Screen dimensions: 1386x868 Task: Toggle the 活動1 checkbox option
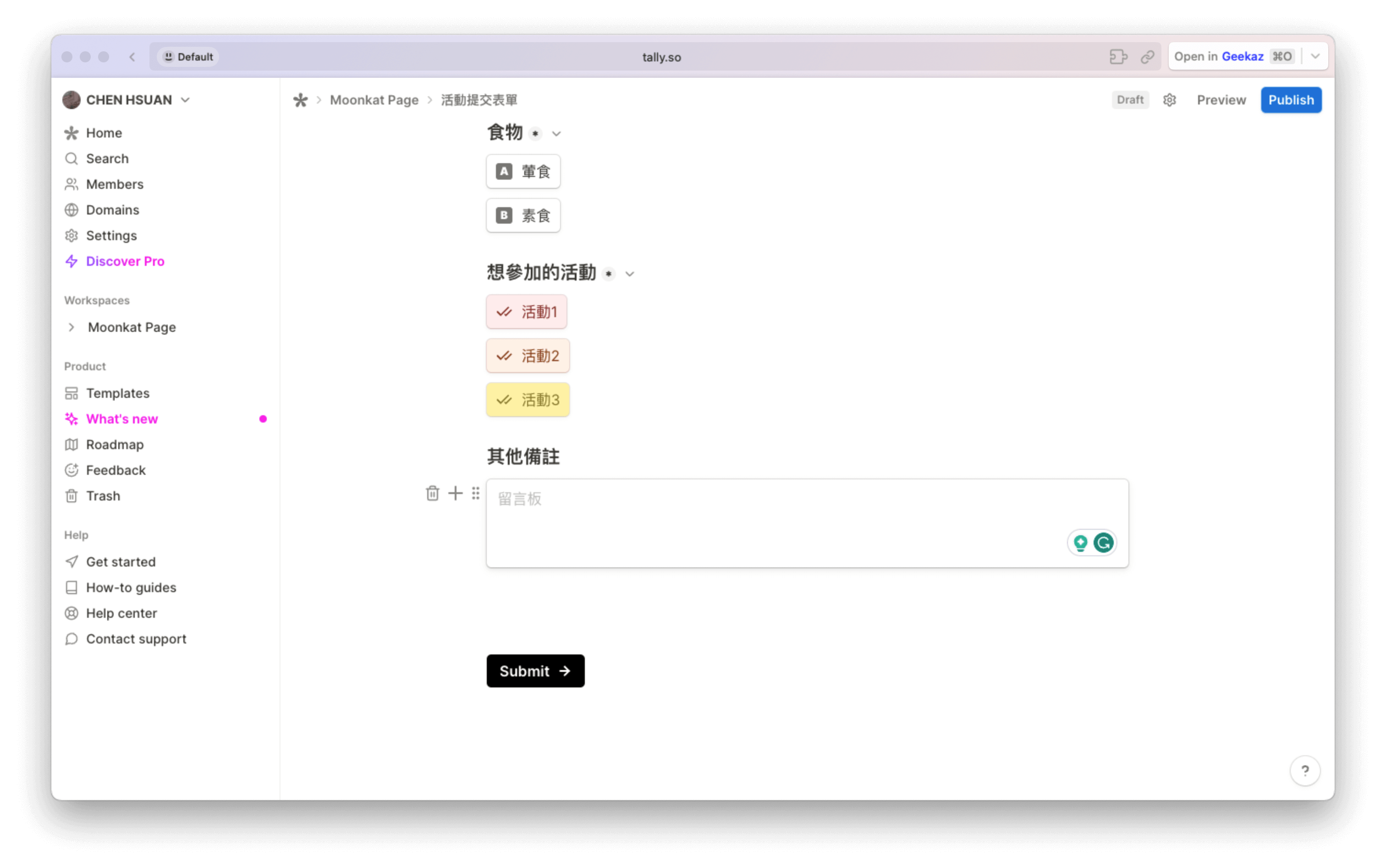click(526, 312)
